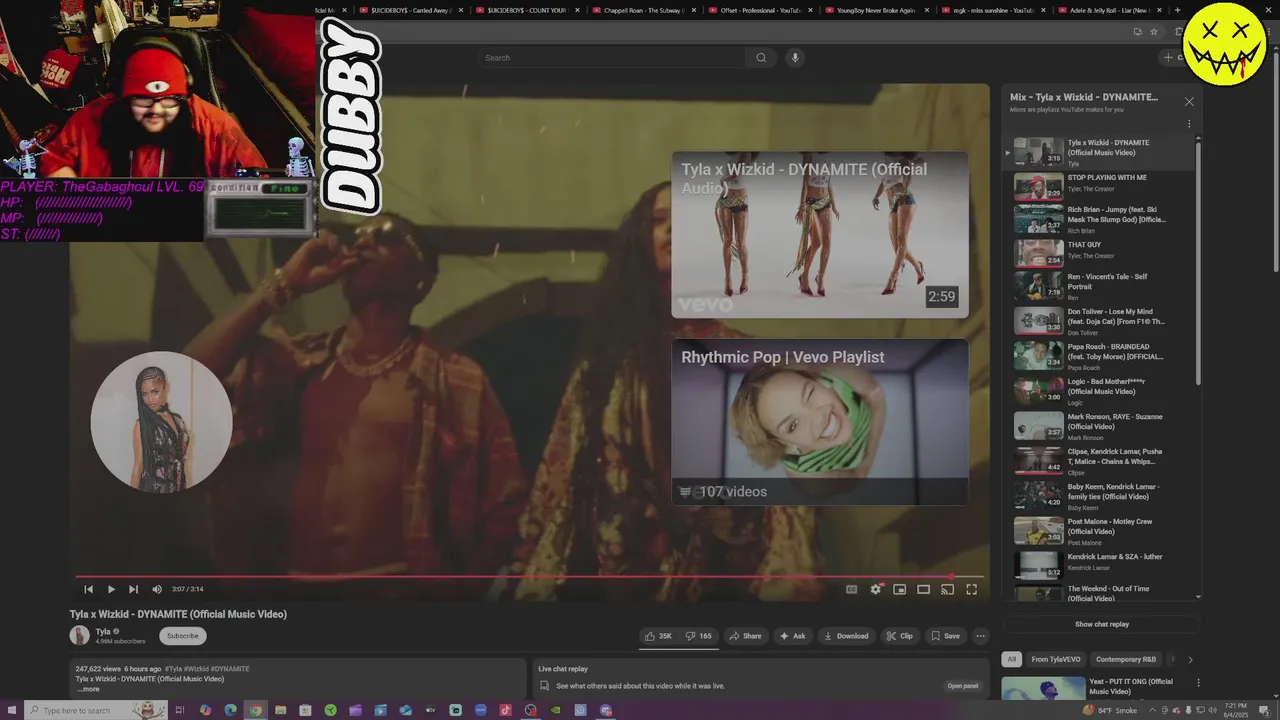This screenshot has height=720, width=1280.
Task: Open Rhythmic Pop Vevo Playlist end card
Action: [820, 422]
